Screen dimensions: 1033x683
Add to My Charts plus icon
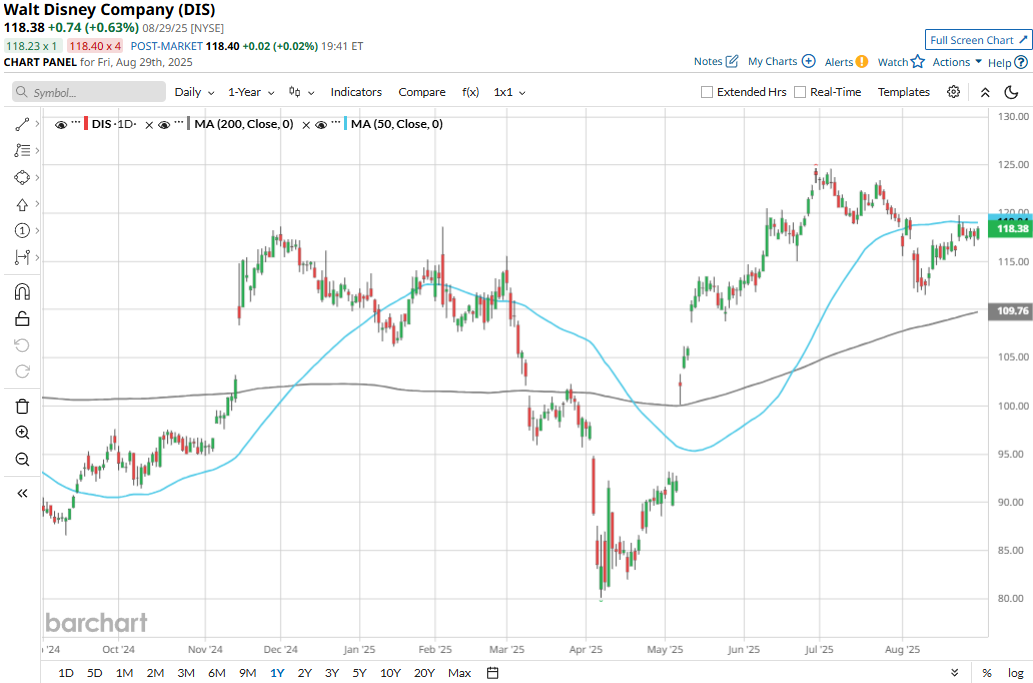tap(808, 61)
